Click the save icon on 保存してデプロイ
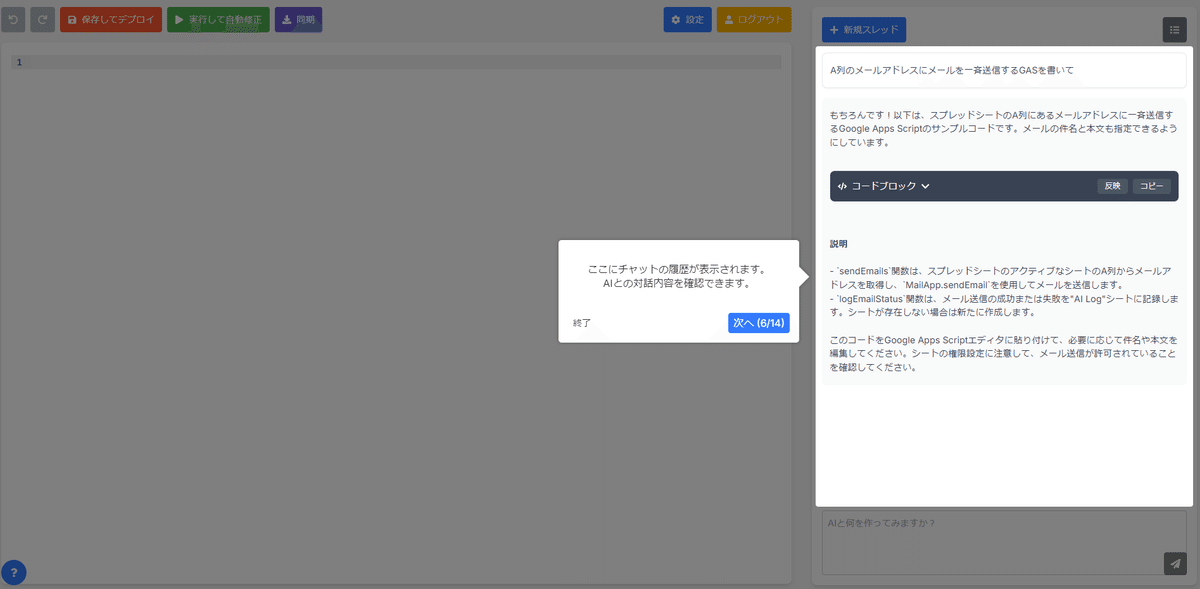The image size is (1200, 589). click(x=71, y=18)
